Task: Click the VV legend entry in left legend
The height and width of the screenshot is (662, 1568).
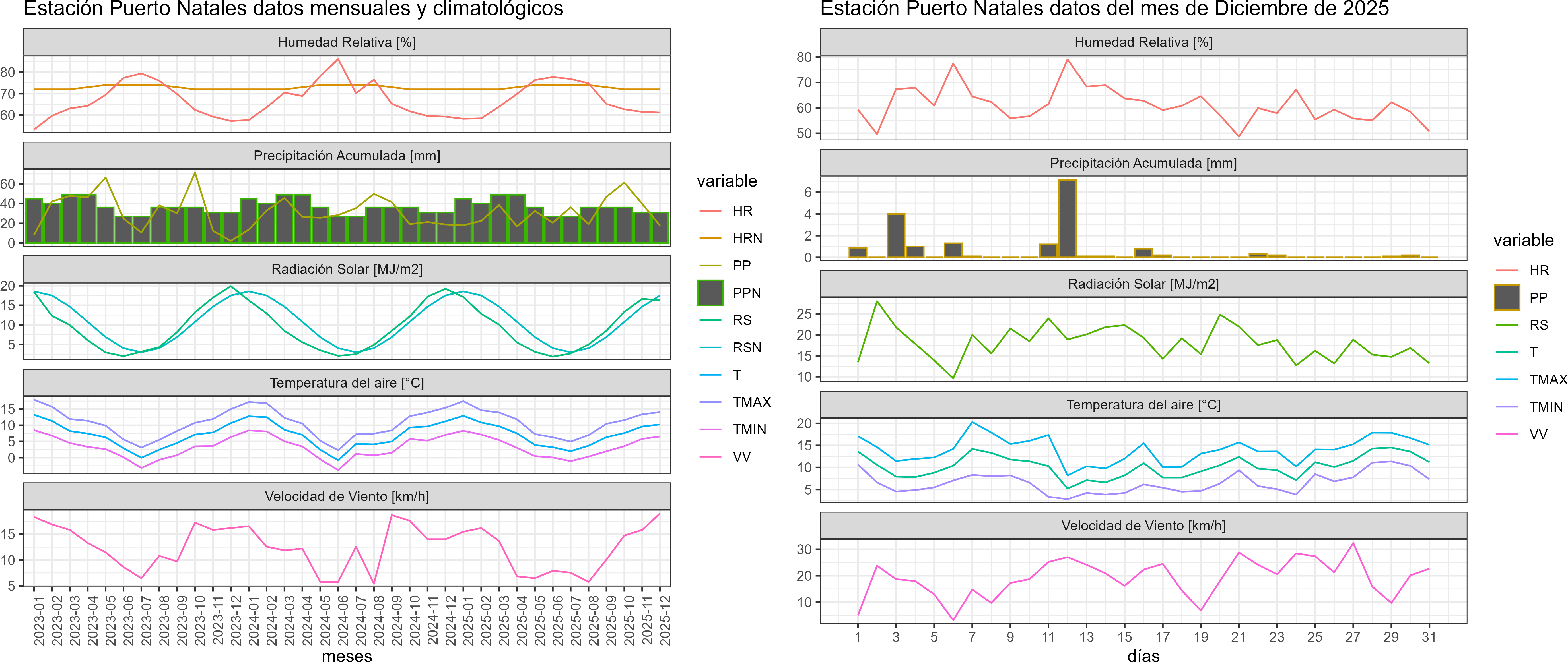Action: point(741,457)
